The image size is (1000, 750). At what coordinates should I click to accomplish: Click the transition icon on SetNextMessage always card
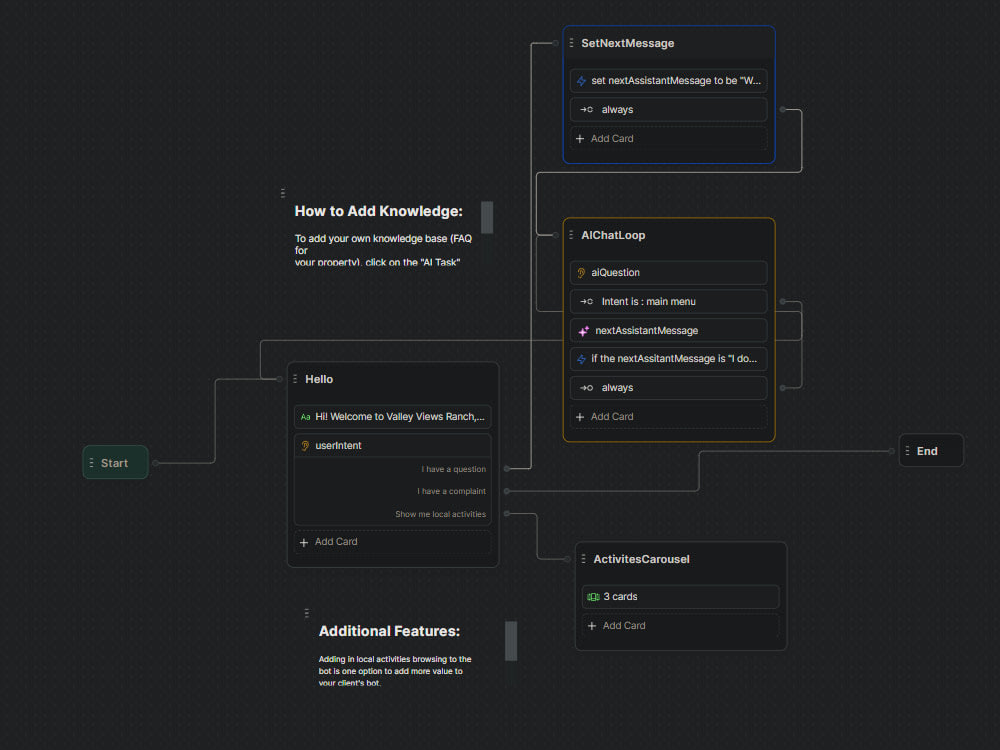point(586,110)
